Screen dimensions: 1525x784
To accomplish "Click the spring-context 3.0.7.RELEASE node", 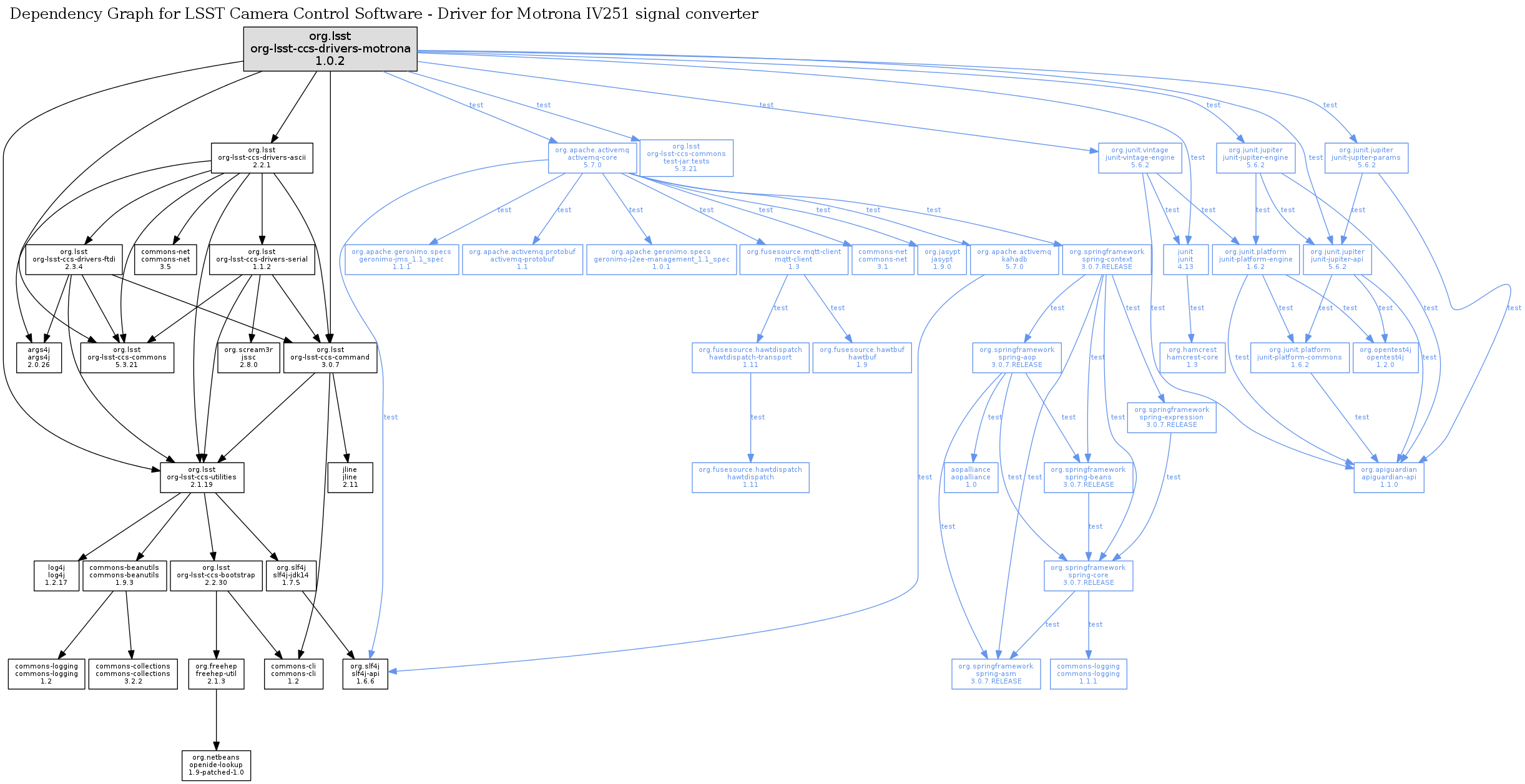I will tap(1106, 260).
